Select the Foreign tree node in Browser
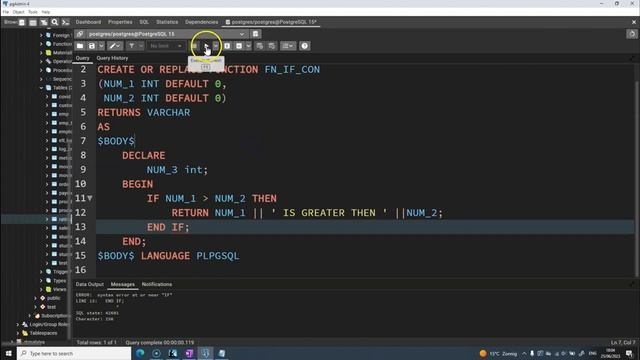The height and width of the screenshot is (360, 640). coord(61,35)
